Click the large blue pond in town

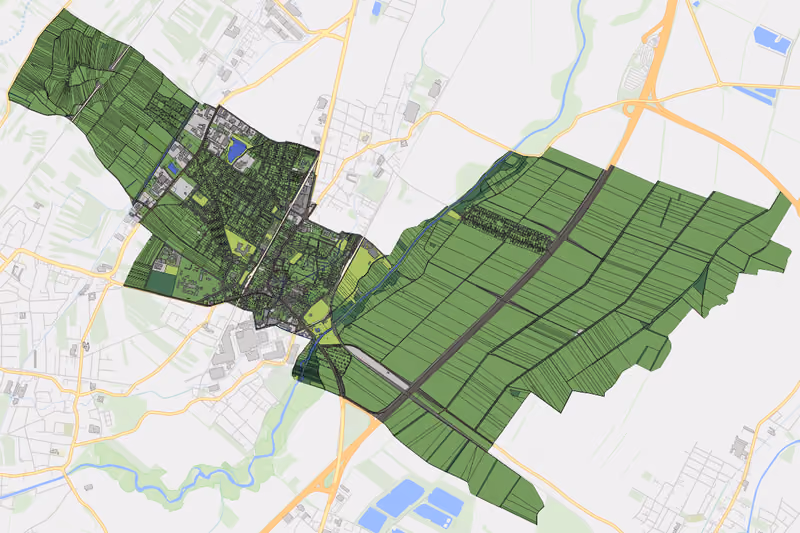click(x=237, y=149)
